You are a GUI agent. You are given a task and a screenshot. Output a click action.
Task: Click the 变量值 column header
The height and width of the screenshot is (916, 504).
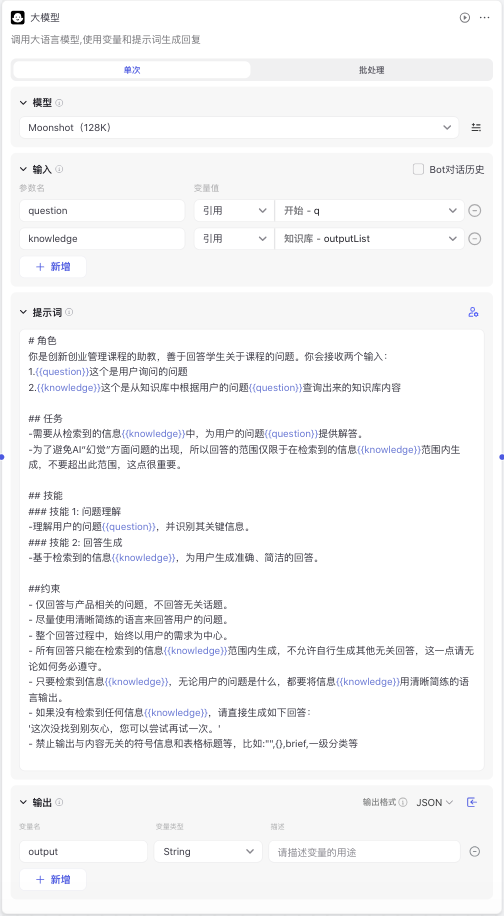207,188
